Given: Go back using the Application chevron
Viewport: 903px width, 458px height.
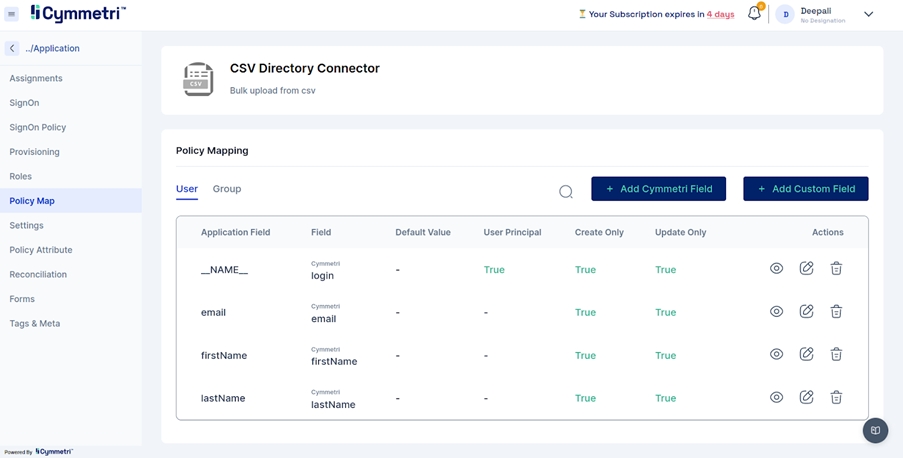Looking at the screenshot, I should [12, 48].
